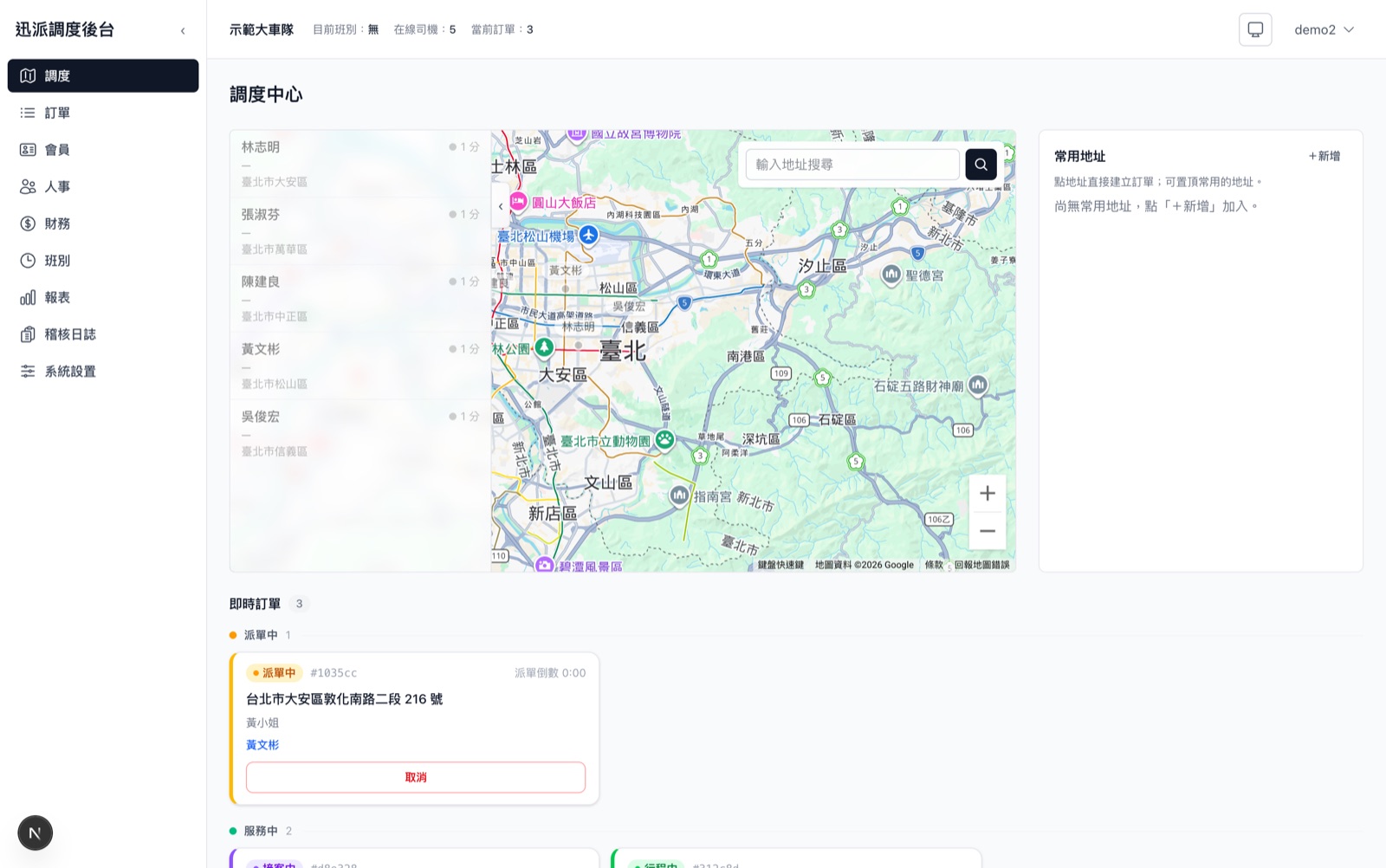1386x868 pixels.
Task: Click the 示範大車隊 fleet name
Action: [262, 29]
